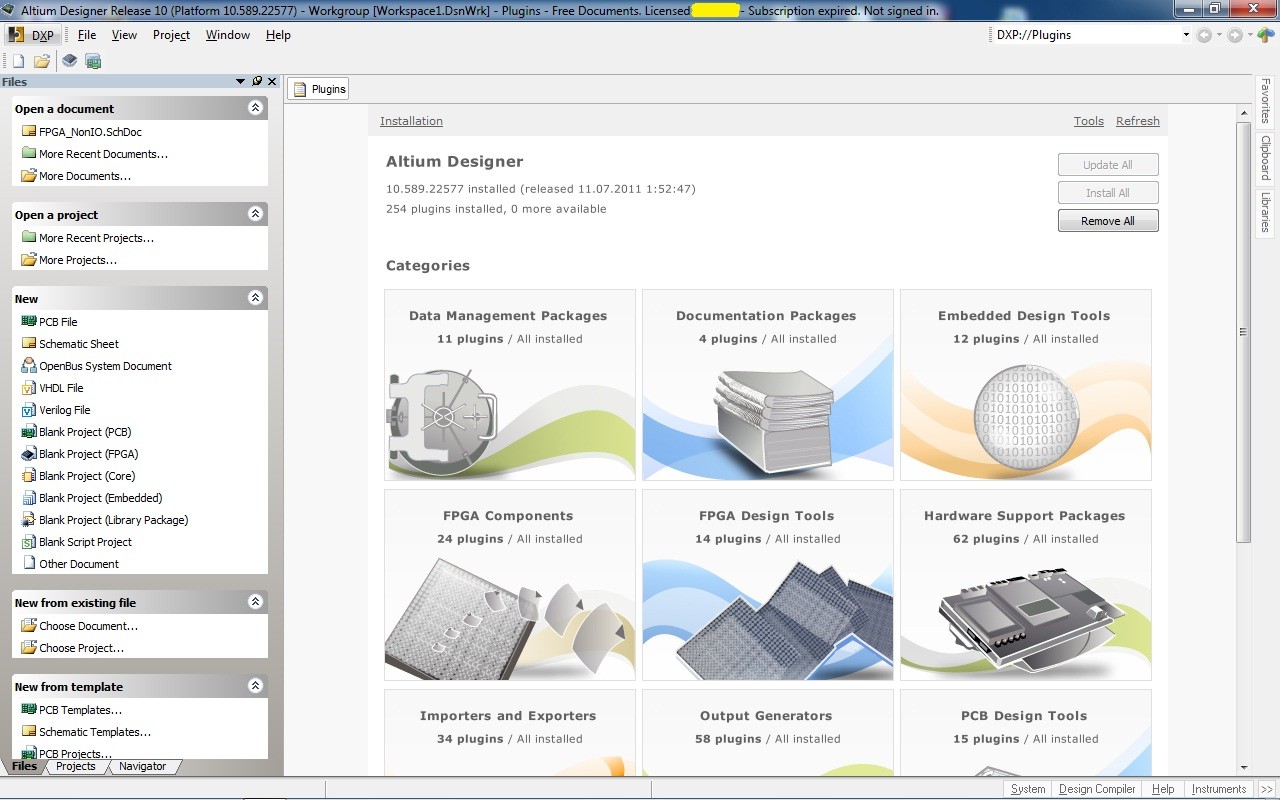
Task: Collapse the New section
Action: 255,298
